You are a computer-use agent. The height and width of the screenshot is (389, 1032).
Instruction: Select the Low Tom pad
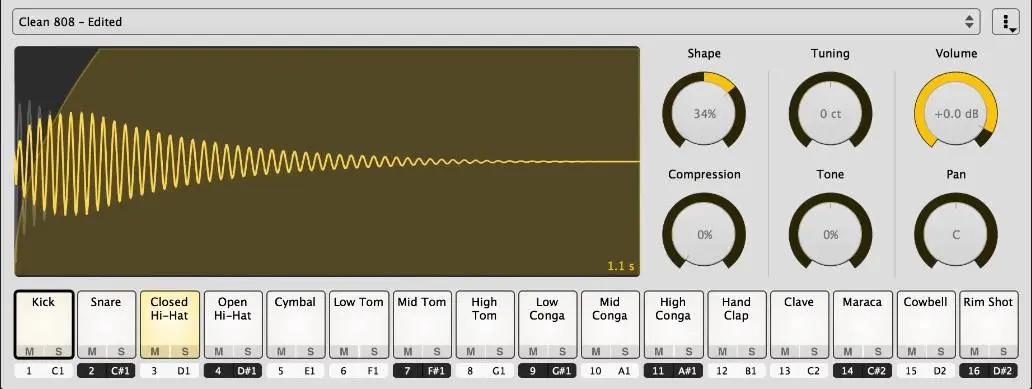click(x=359, y=324)
